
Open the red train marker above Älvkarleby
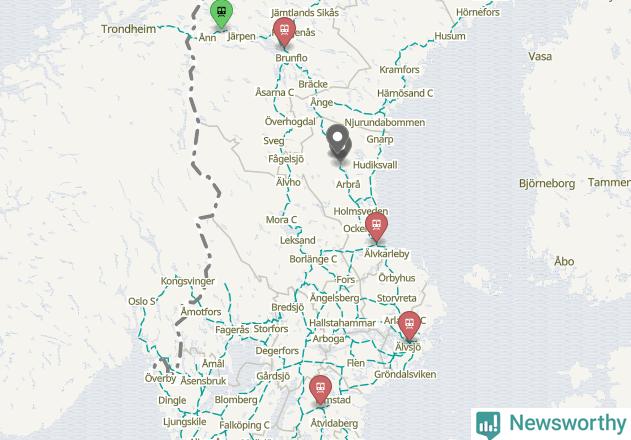[376, 227]
